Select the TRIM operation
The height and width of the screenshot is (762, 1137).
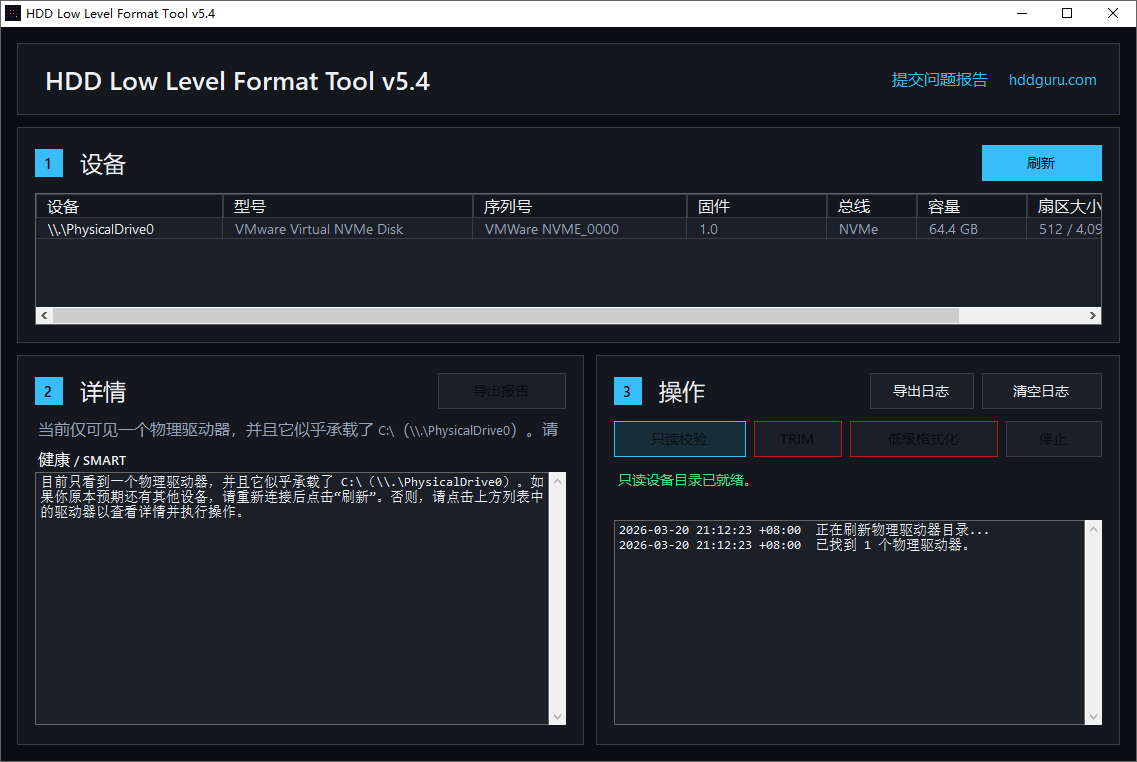click(797, 438)
